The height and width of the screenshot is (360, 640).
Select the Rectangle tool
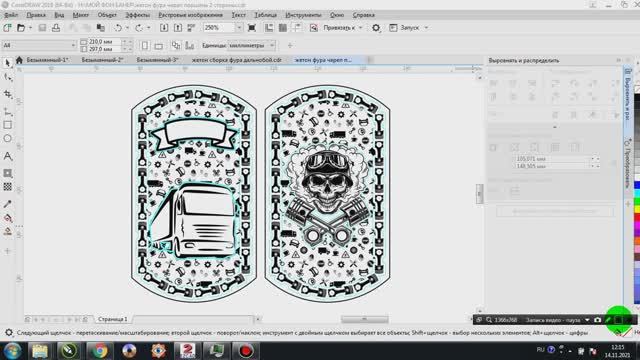7,125
